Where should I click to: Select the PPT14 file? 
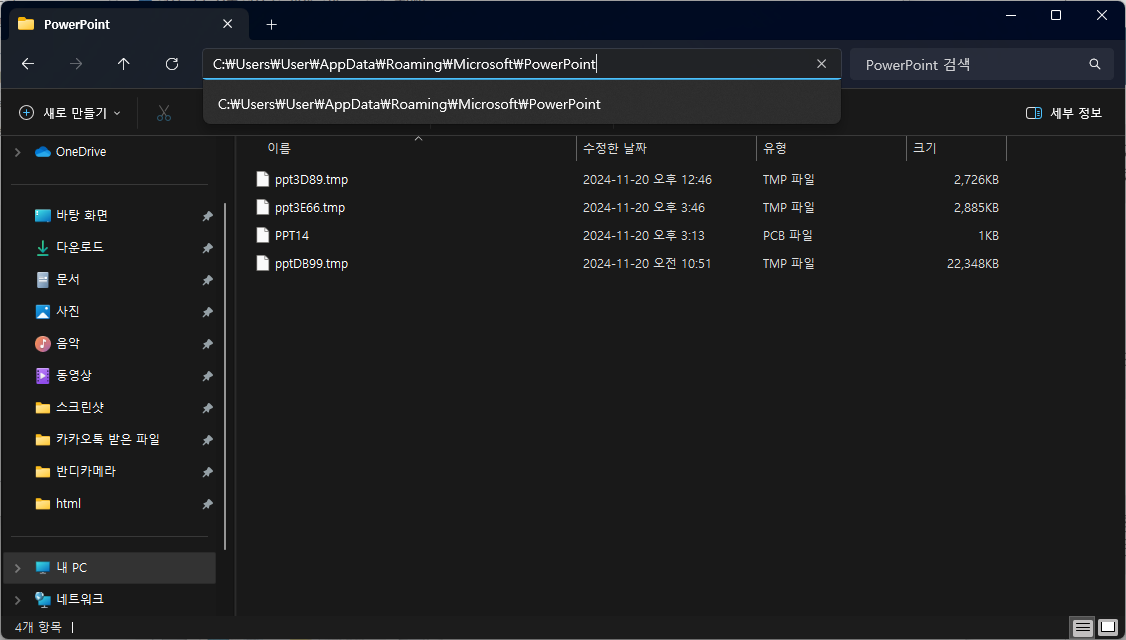coord(292,236)
